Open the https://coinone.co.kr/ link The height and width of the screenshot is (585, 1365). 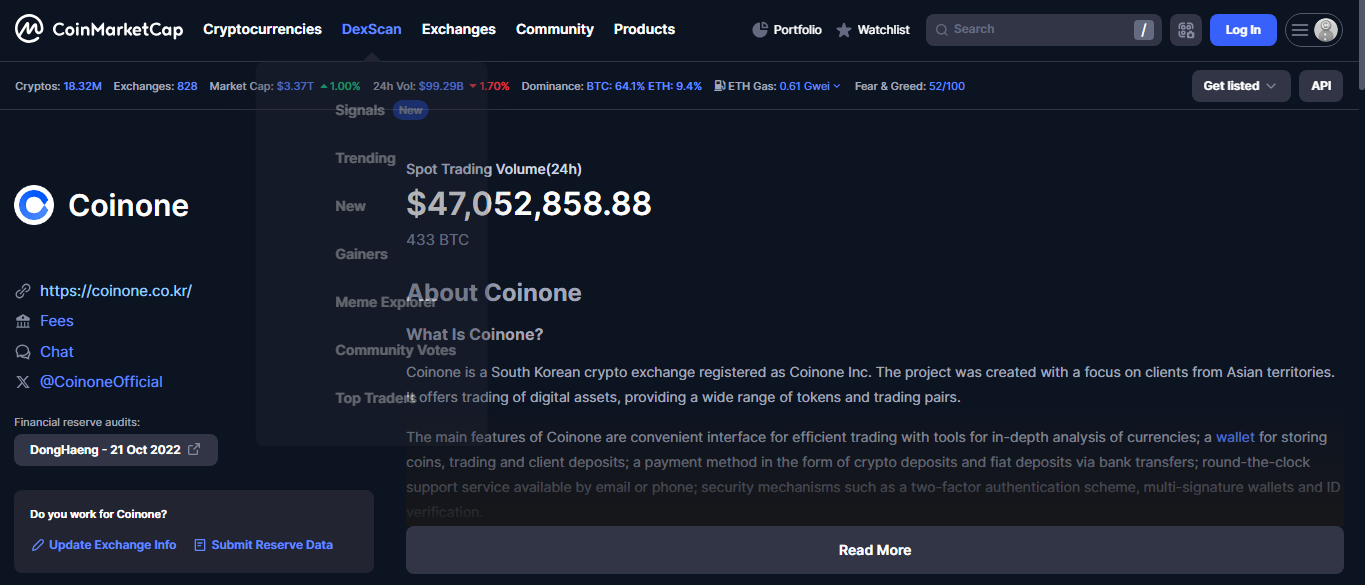116,291
